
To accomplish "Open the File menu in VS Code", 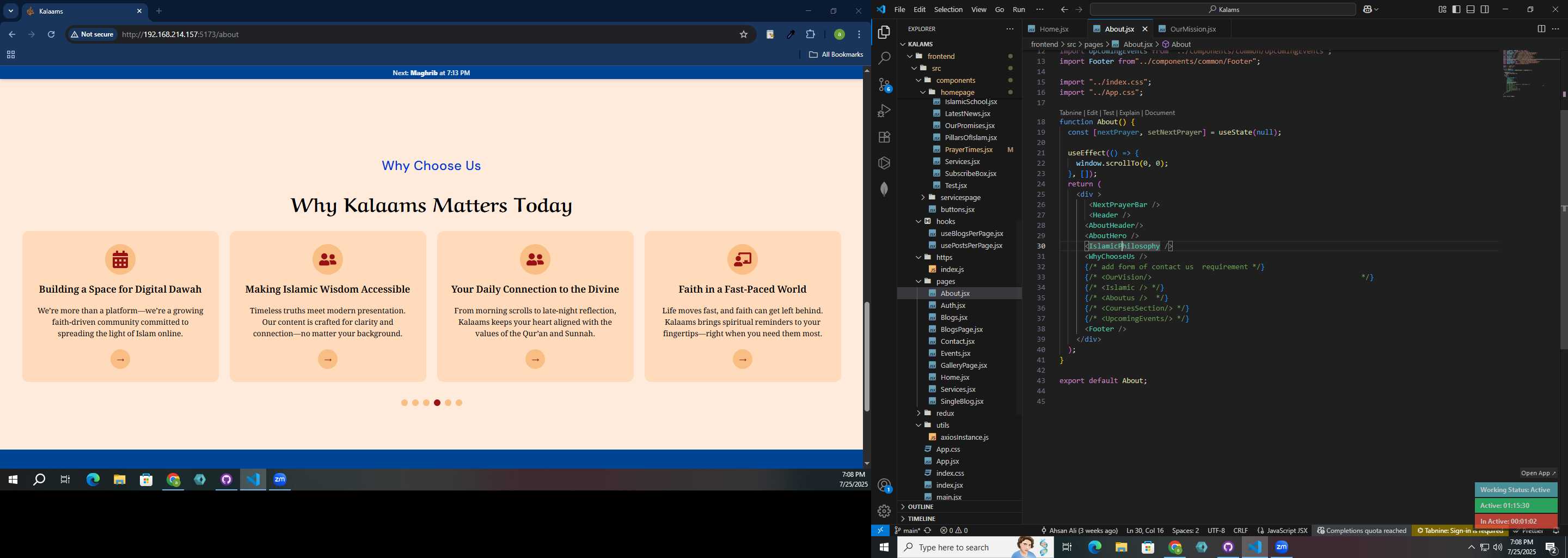I will click(x=899, y=9).
